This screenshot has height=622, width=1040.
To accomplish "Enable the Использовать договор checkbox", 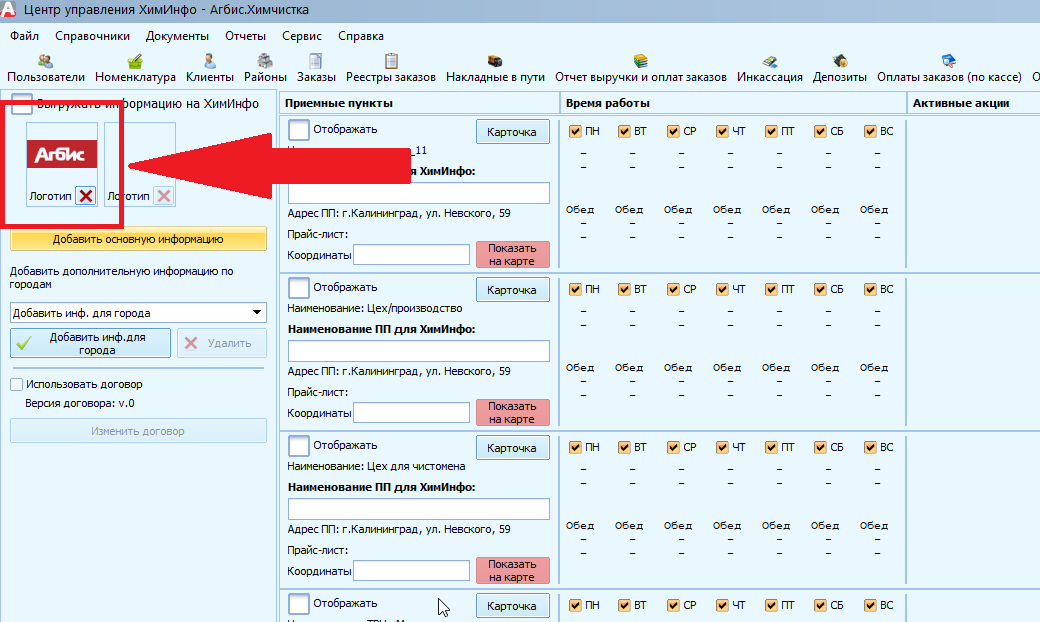I will click(x=17, y=385).
